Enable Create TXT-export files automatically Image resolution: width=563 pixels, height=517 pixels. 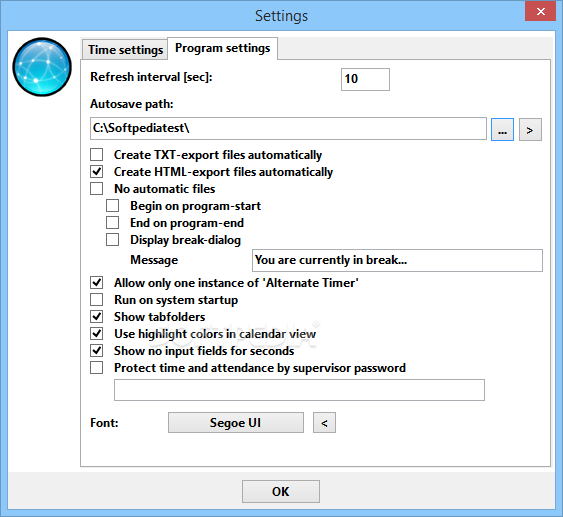click(x=97, y=155)
